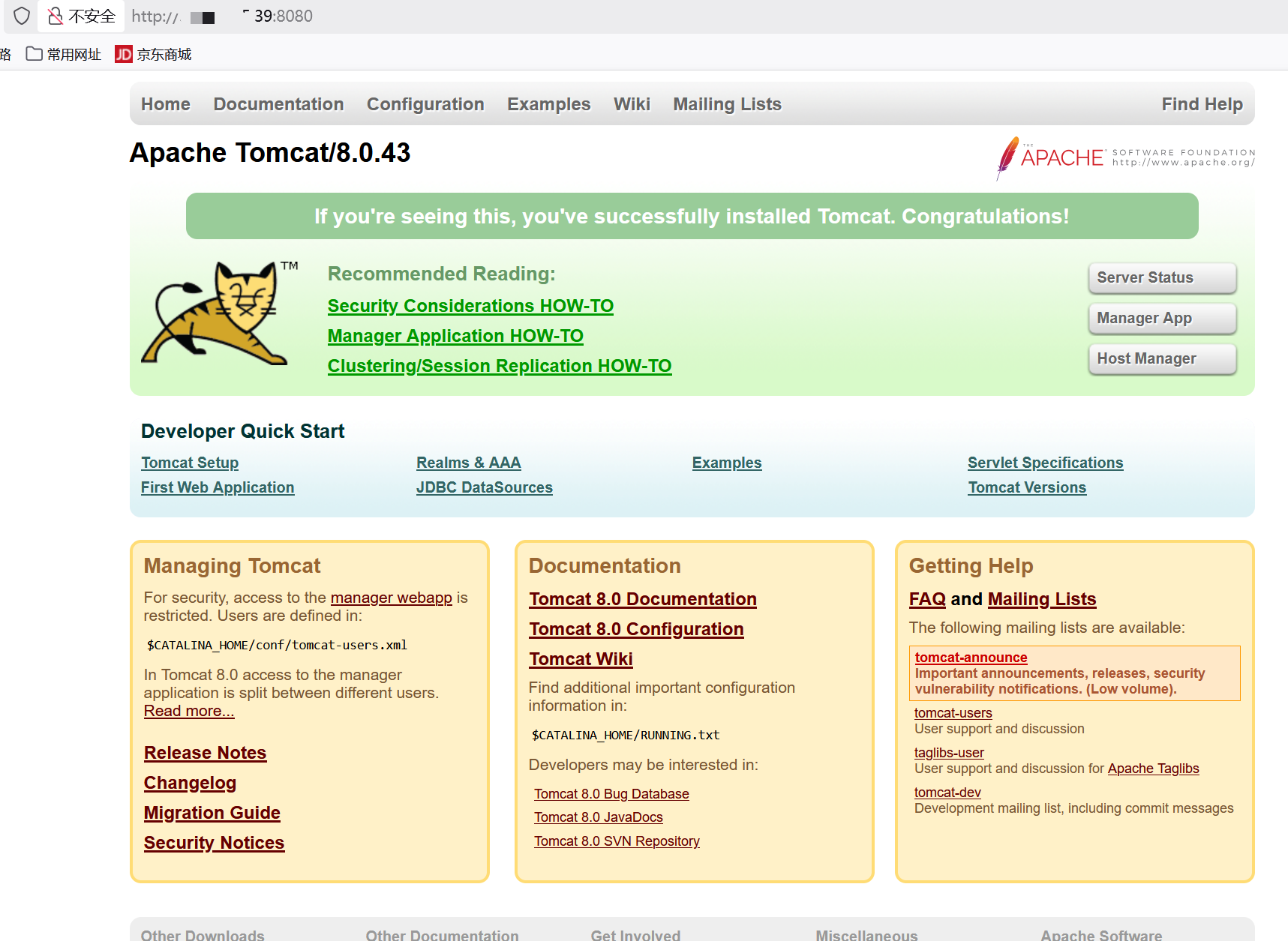Open the Wiki nav item
The width and height of the screenshot is (1288, 941).
(x=632, y=104)
